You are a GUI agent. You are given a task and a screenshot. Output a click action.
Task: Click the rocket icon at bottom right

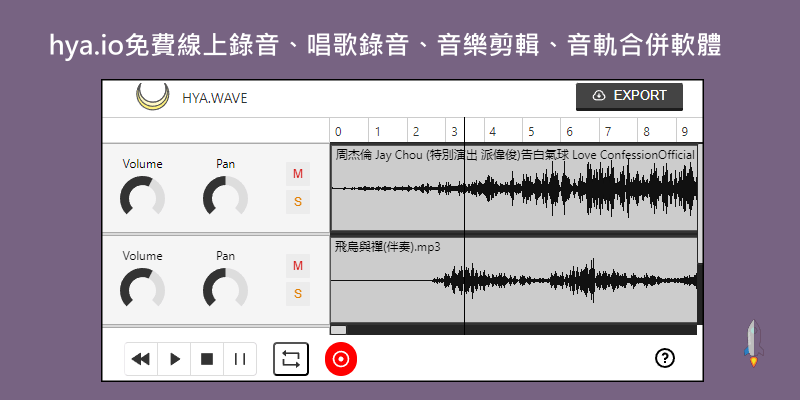click(x=752, y=341)
